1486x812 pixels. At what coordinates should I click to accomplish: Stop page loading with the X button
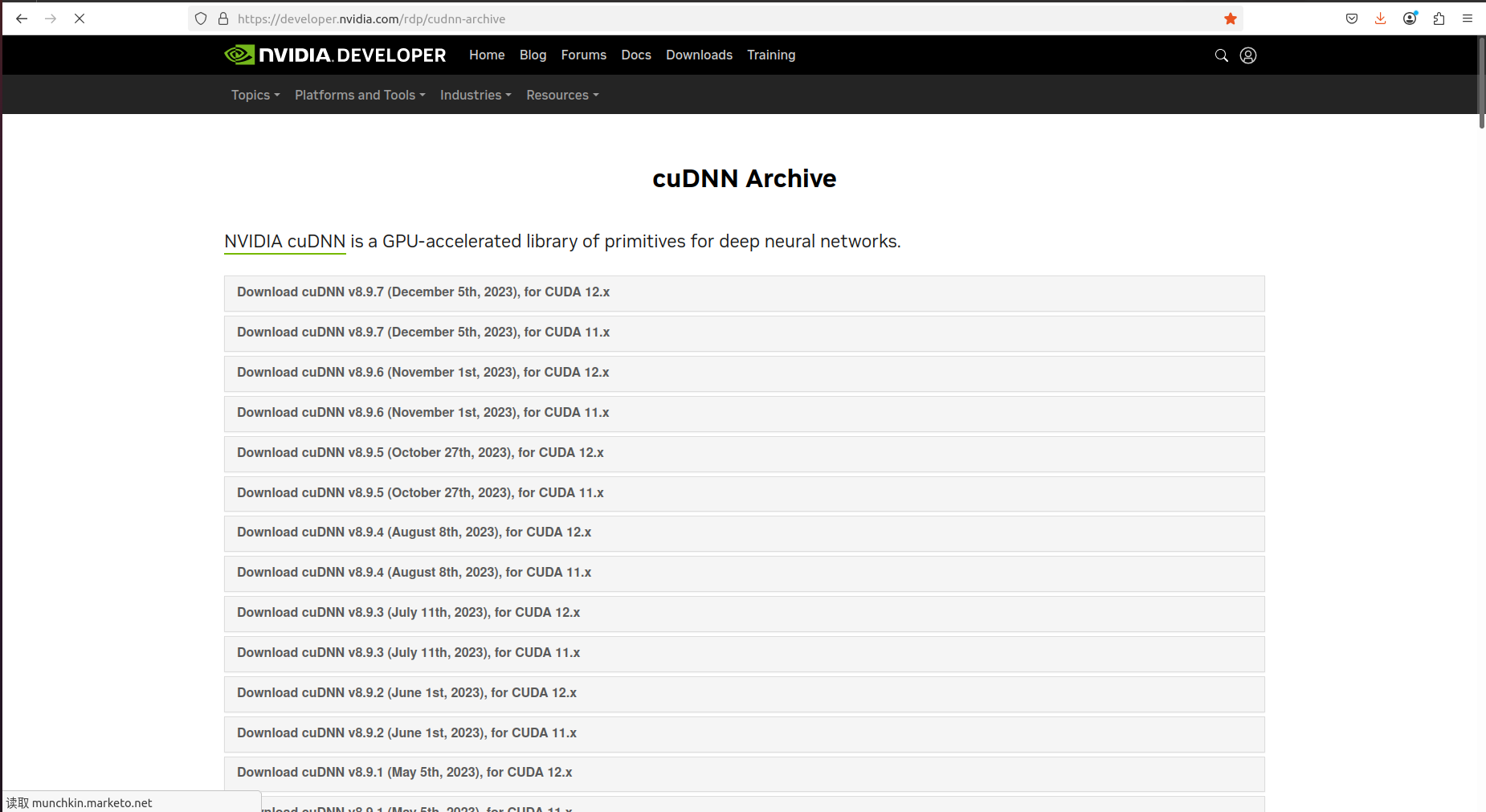click(x=80, y=18)
